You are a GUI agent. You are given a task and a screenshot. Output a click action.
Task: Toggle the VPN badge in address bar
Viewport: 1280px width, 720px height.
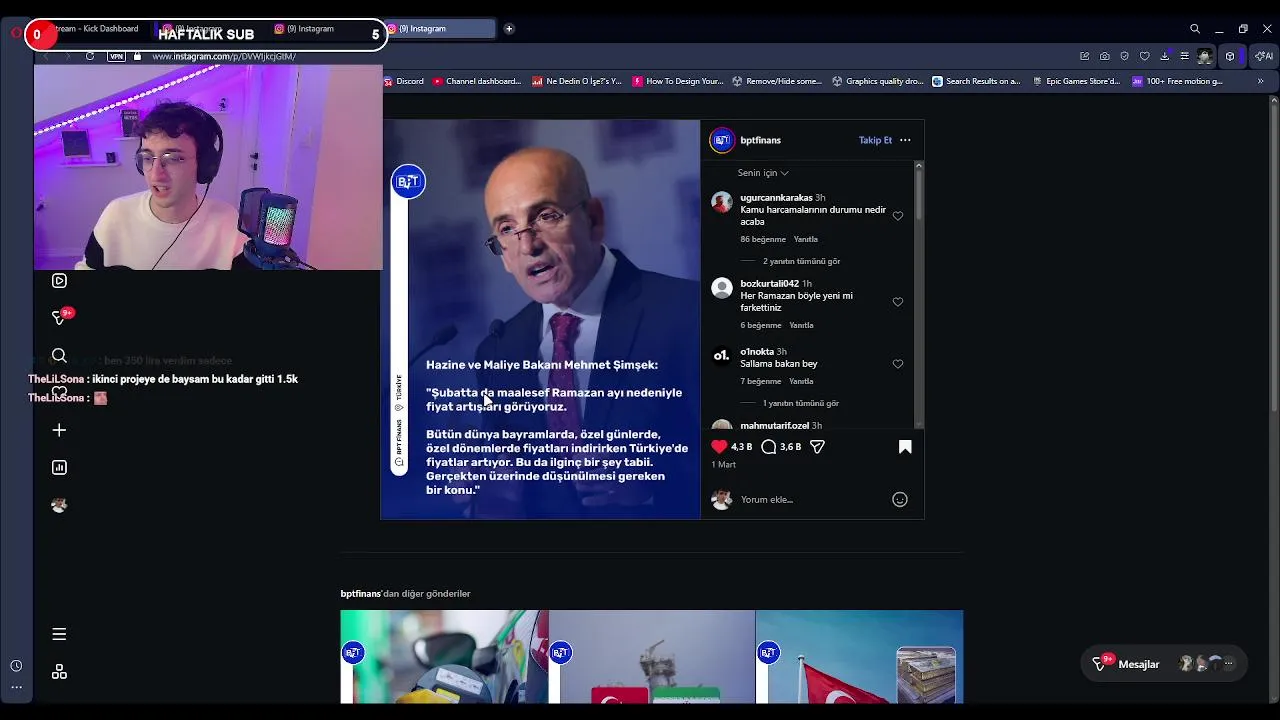(117, 56)
